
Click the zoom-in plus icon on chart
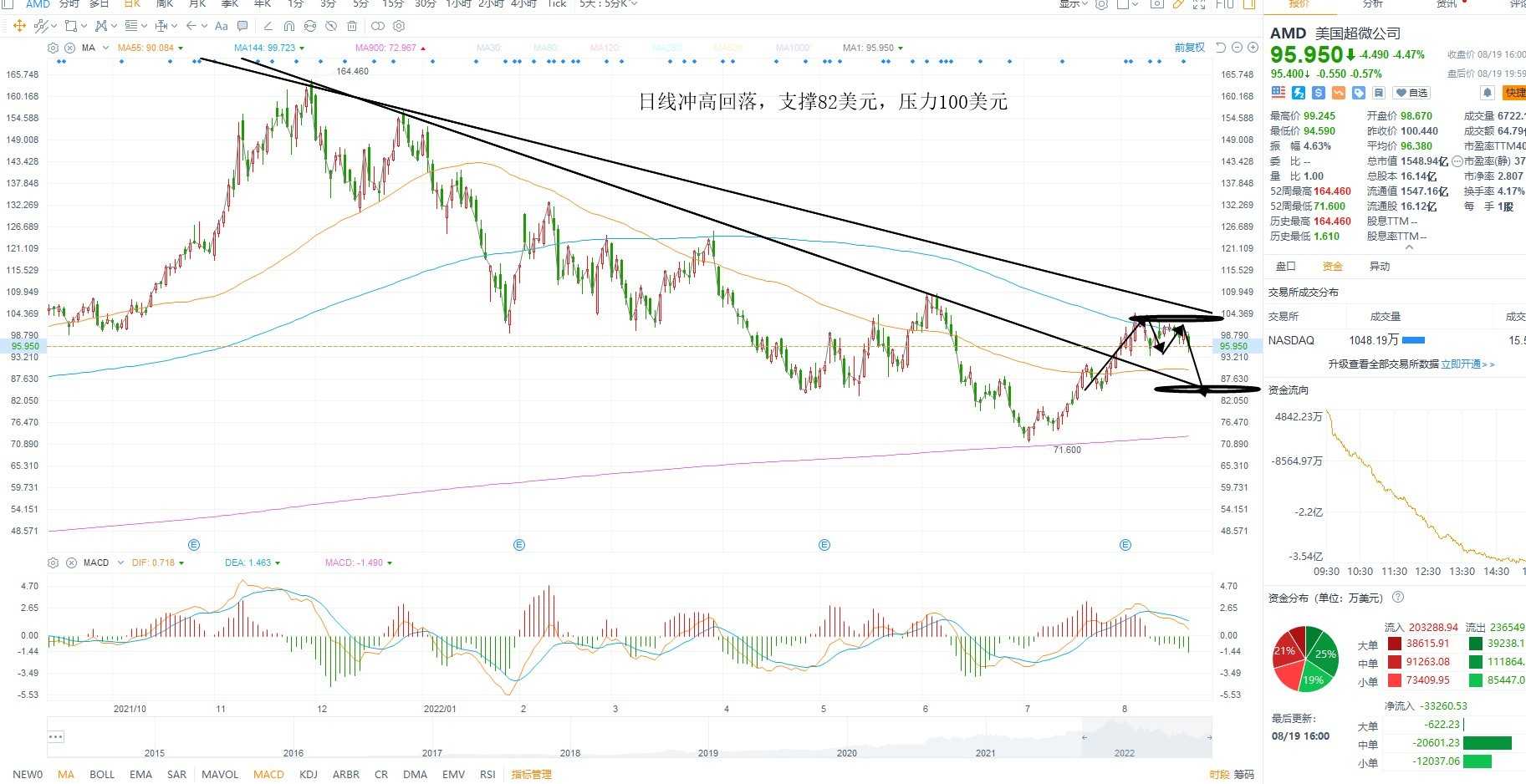[1253, 48]
